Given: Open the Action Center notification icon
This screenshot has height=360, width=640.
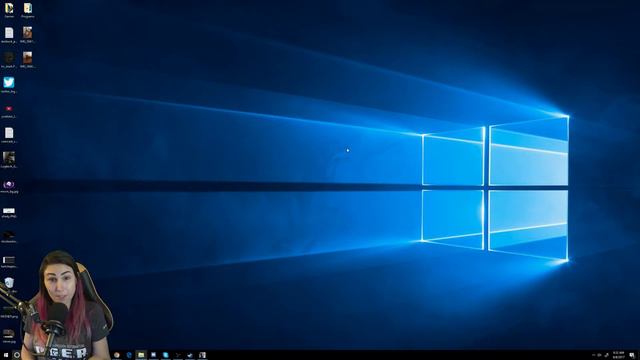Looking at the screenshot, I should click(x=632, y=355).
